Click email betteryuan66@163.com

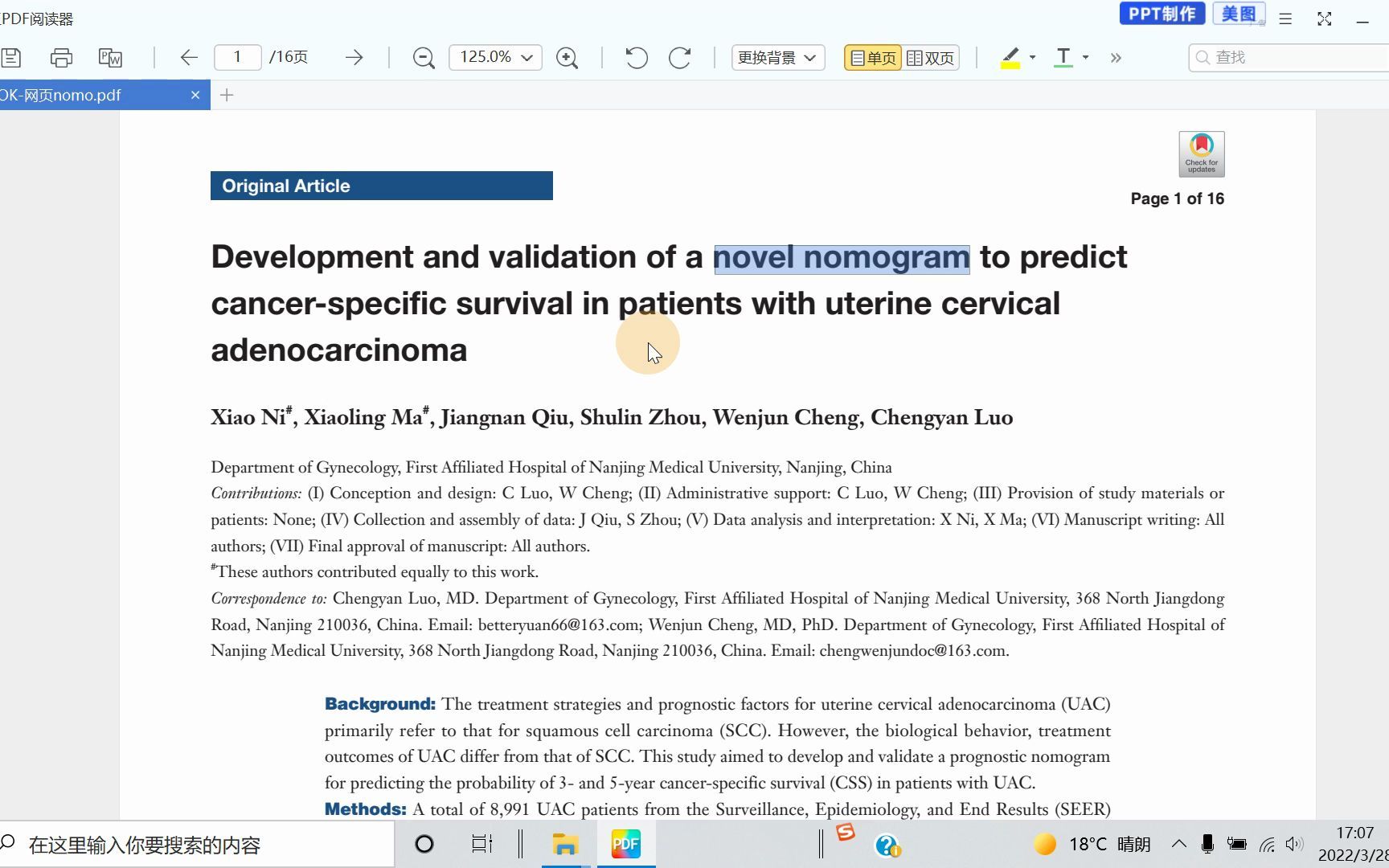pos(559,624)
